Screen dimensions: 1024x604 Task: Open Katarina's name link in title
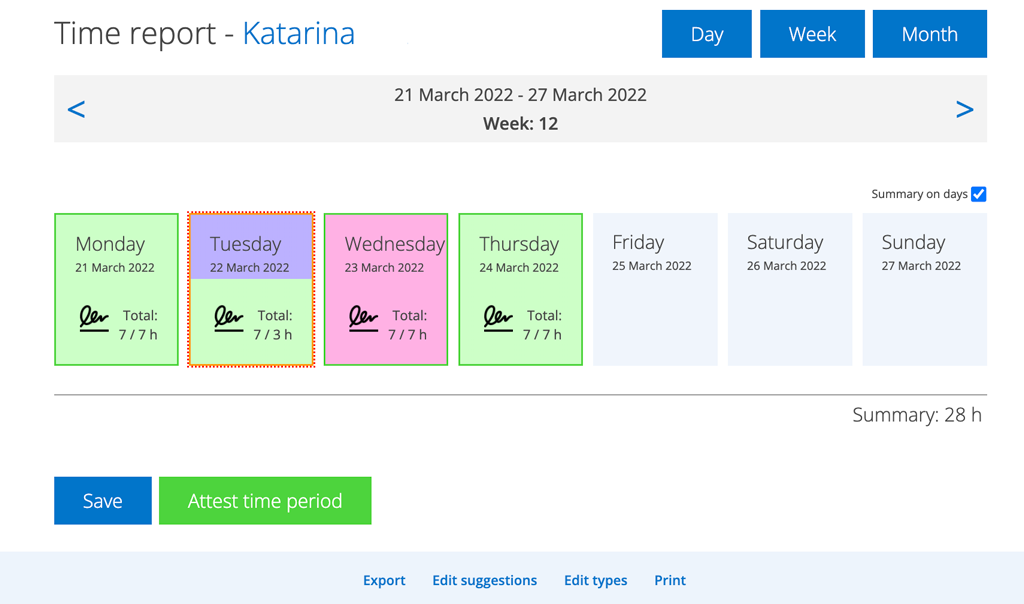298,33
